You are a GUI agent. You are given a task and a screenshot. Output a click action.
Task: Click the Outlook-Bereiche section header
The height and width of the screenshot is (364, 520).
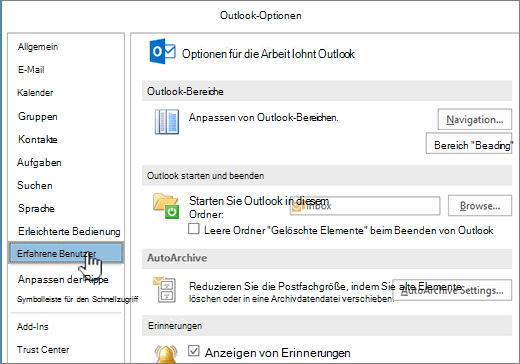tap(327, 91)
